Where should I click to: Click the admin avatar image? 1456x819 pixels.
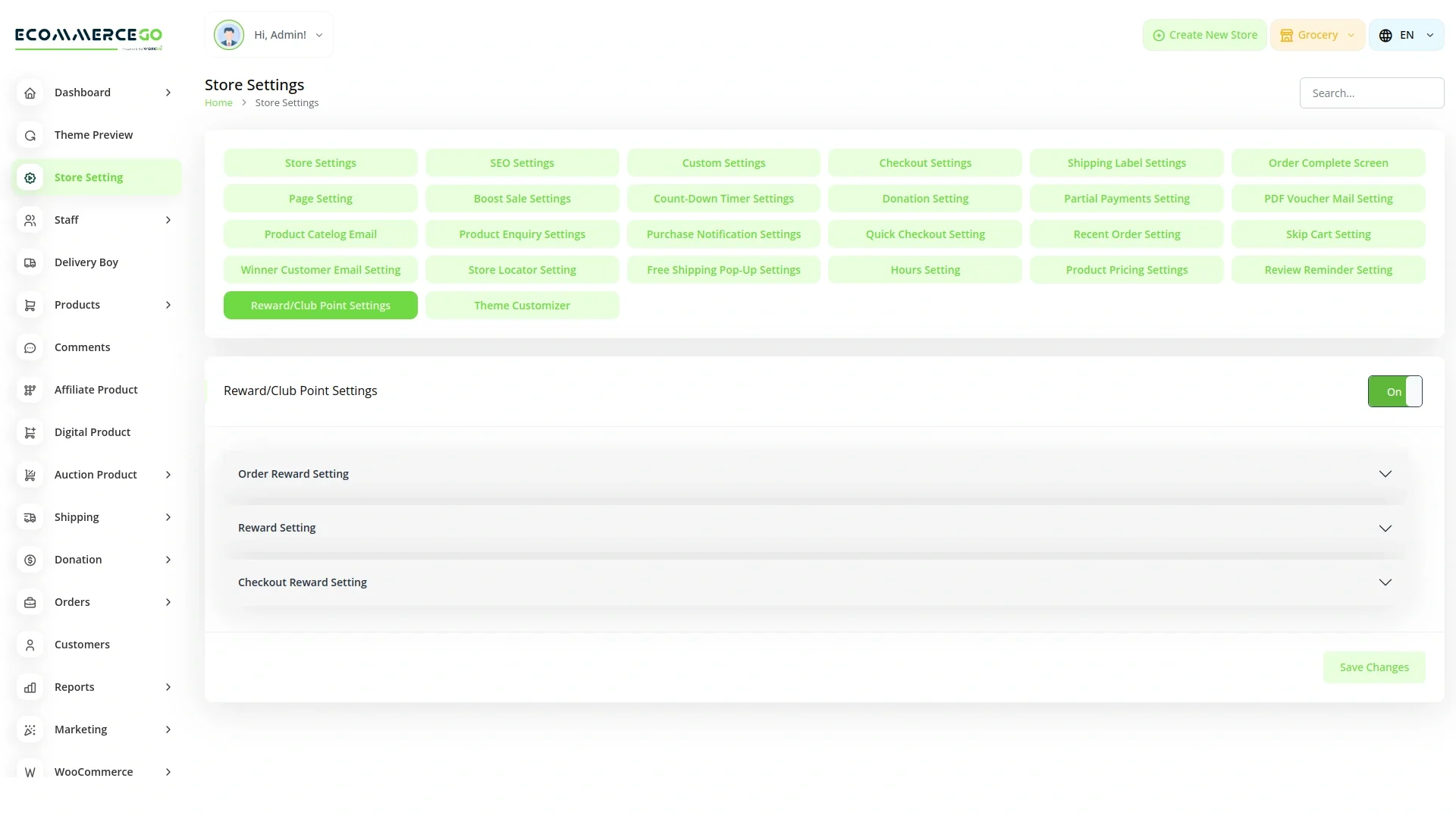228,35
